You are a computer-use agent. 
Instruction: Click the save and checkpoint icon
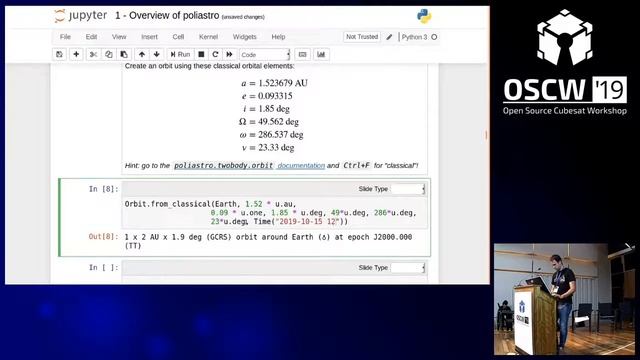point(60,54)
